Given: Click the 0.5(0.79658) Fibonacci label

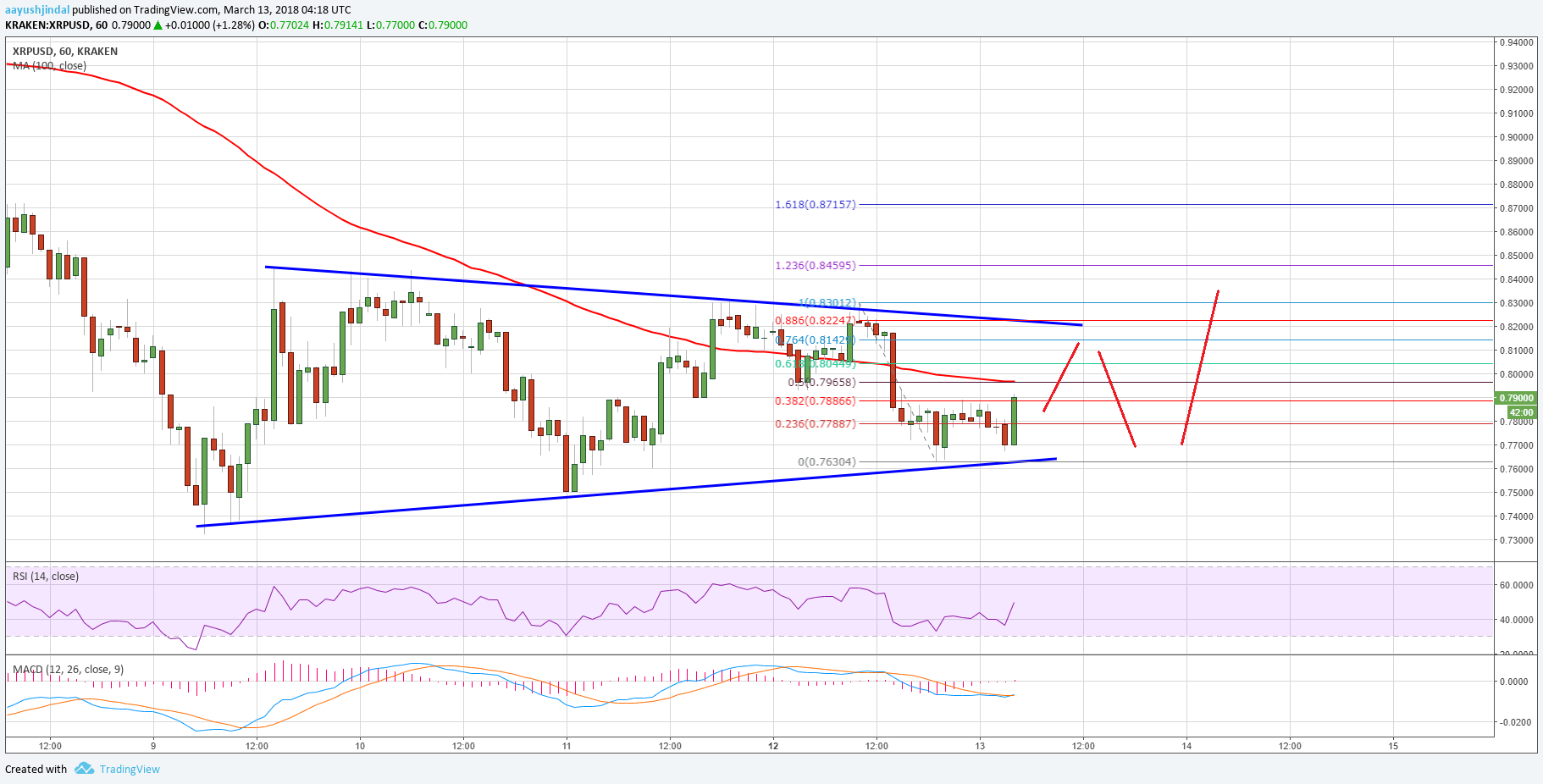Looking at the screenshot, I should [x=821, y=383].
